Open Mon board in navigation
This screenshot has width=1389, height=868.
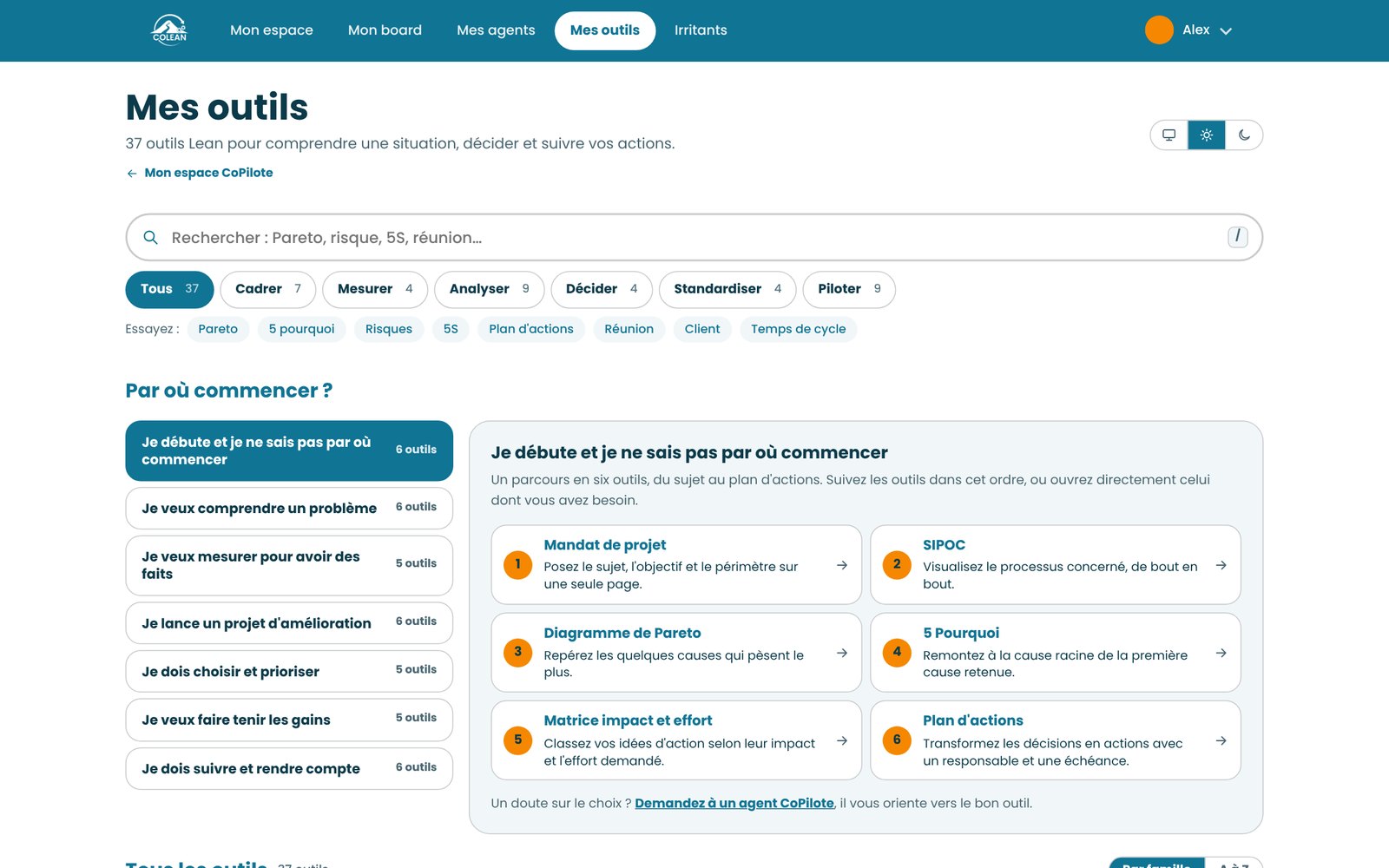(385, 30)
